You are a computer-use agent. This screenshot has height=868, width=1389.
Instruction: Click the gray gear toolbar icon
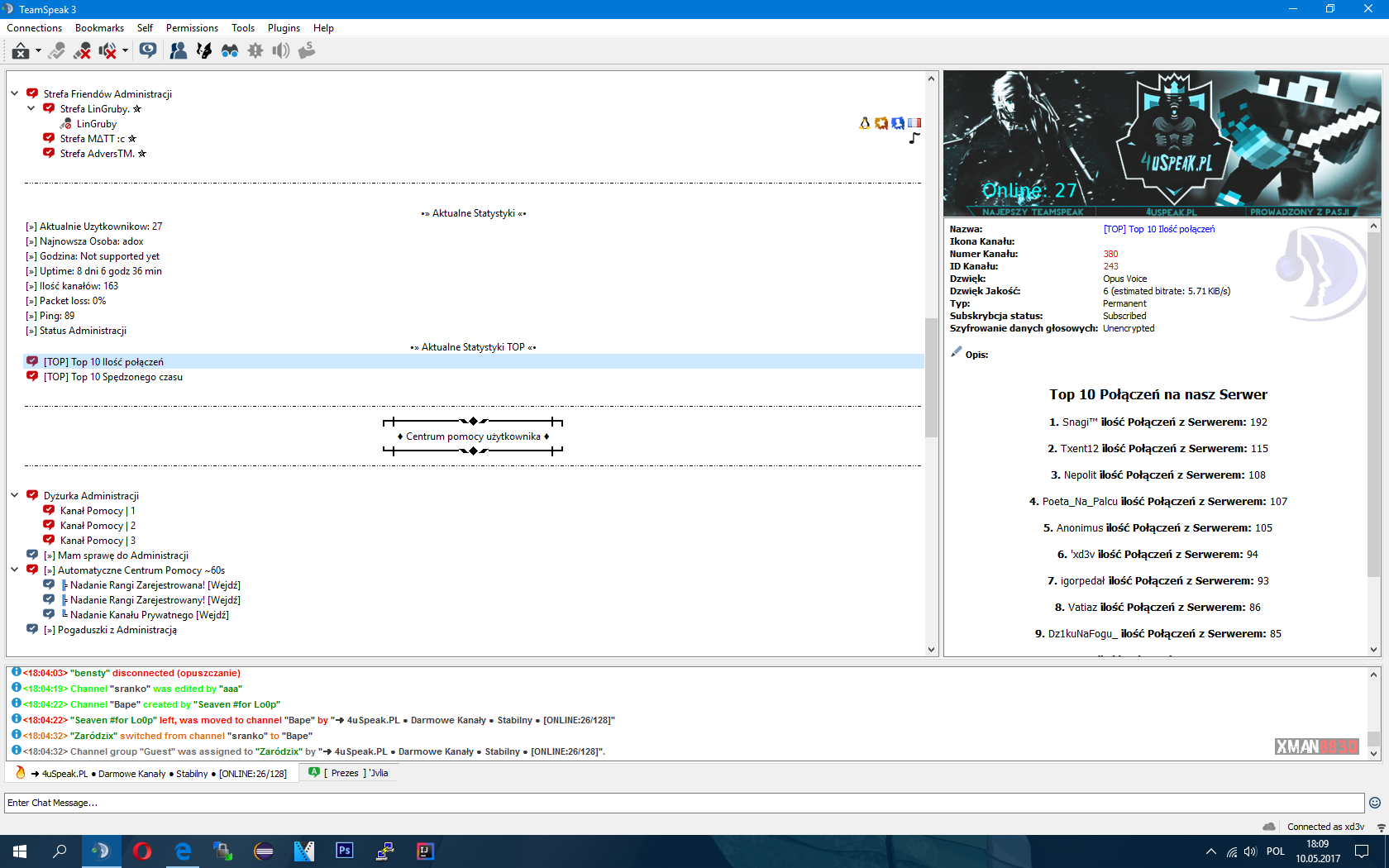pos(255,51)
